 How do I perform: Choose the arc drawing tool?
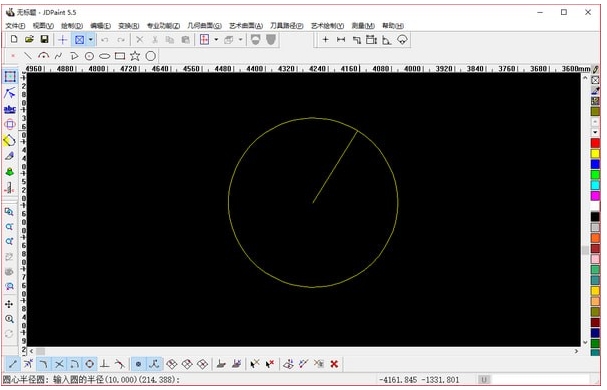click(x=43, y=56)
